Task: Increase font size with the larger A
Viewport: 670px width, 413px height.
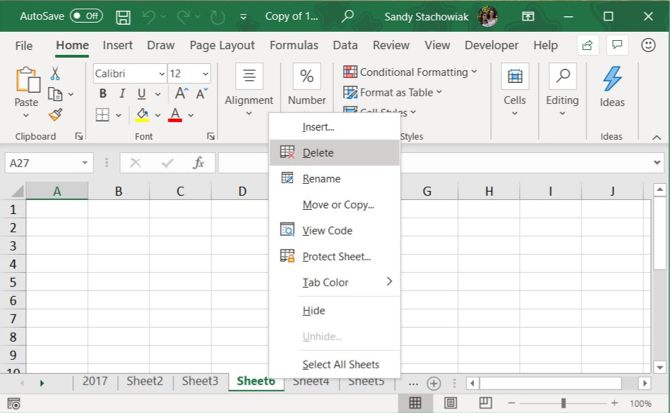Action: click(x=181, y=93)
